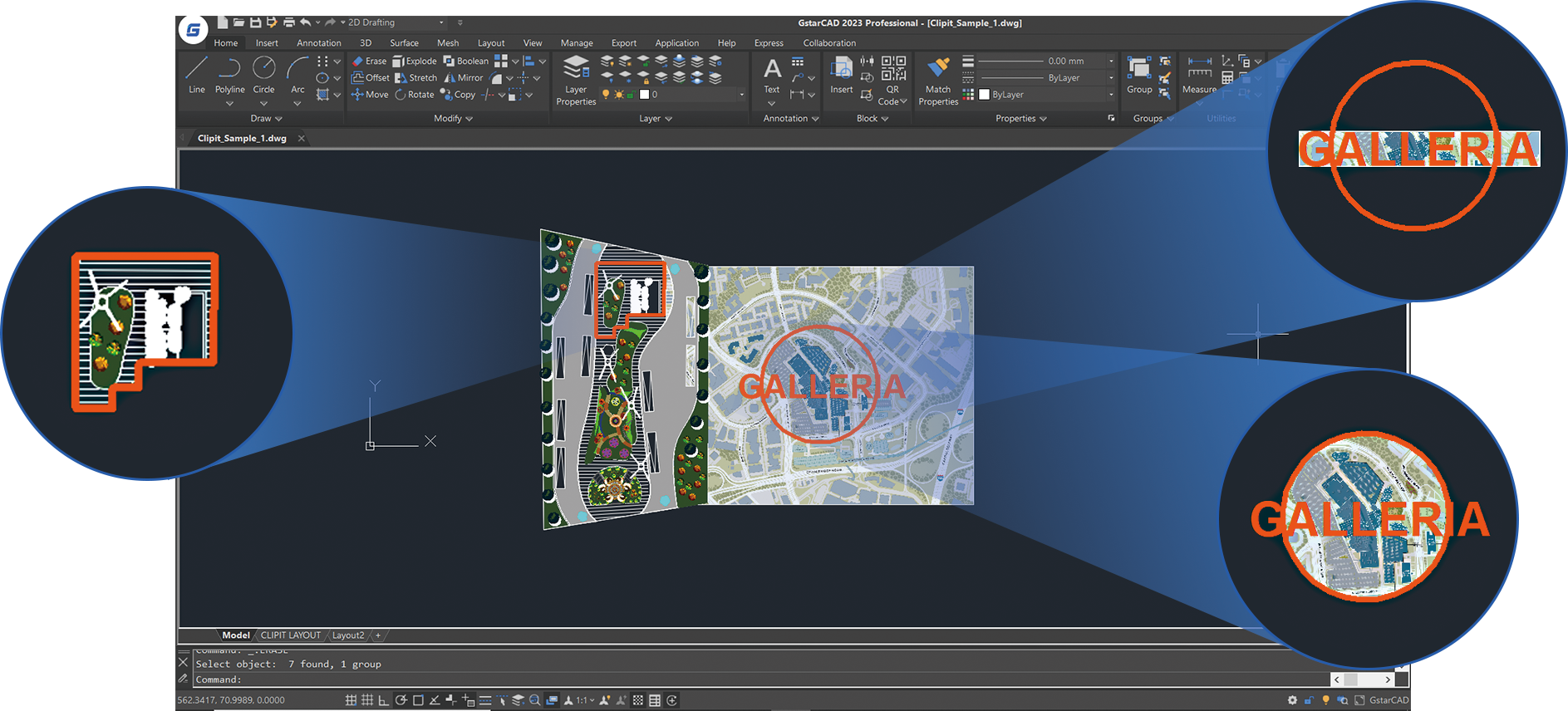
Task: Click the Measure tool
Action: 1199,75
